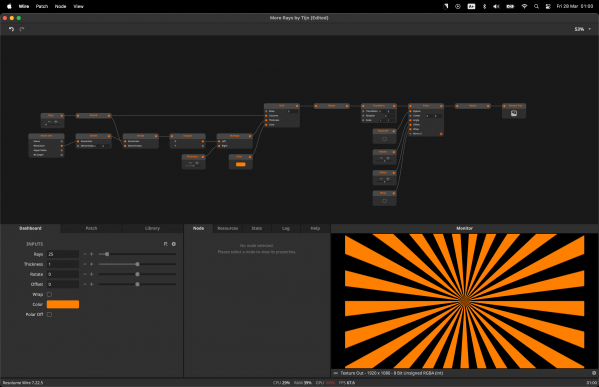Open macOS Control Center icon
Image resolution: width=599 pixels, height=387 pixels.
point(548,6)
